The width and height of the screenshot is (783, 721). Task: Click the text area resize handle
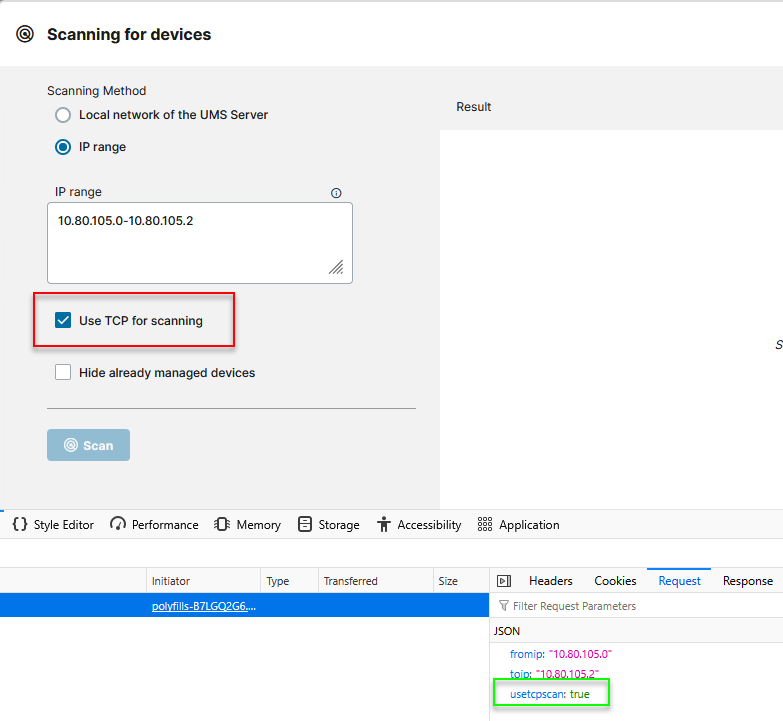[x=336, y=267]
